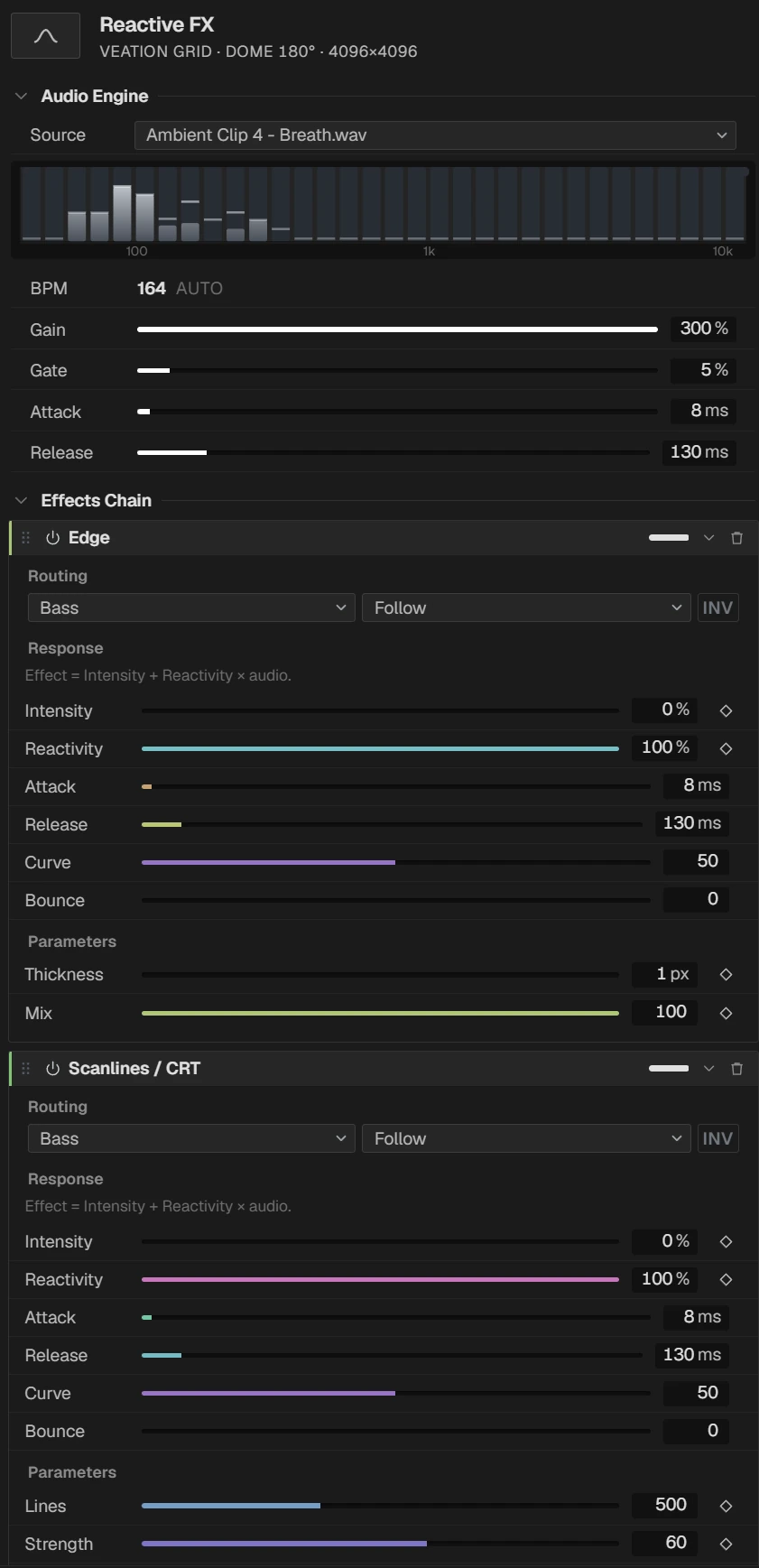Click the Scanlines / CRT level bar
The height and width of the screenshot is (1568, 759).
tap(669, 1069)
